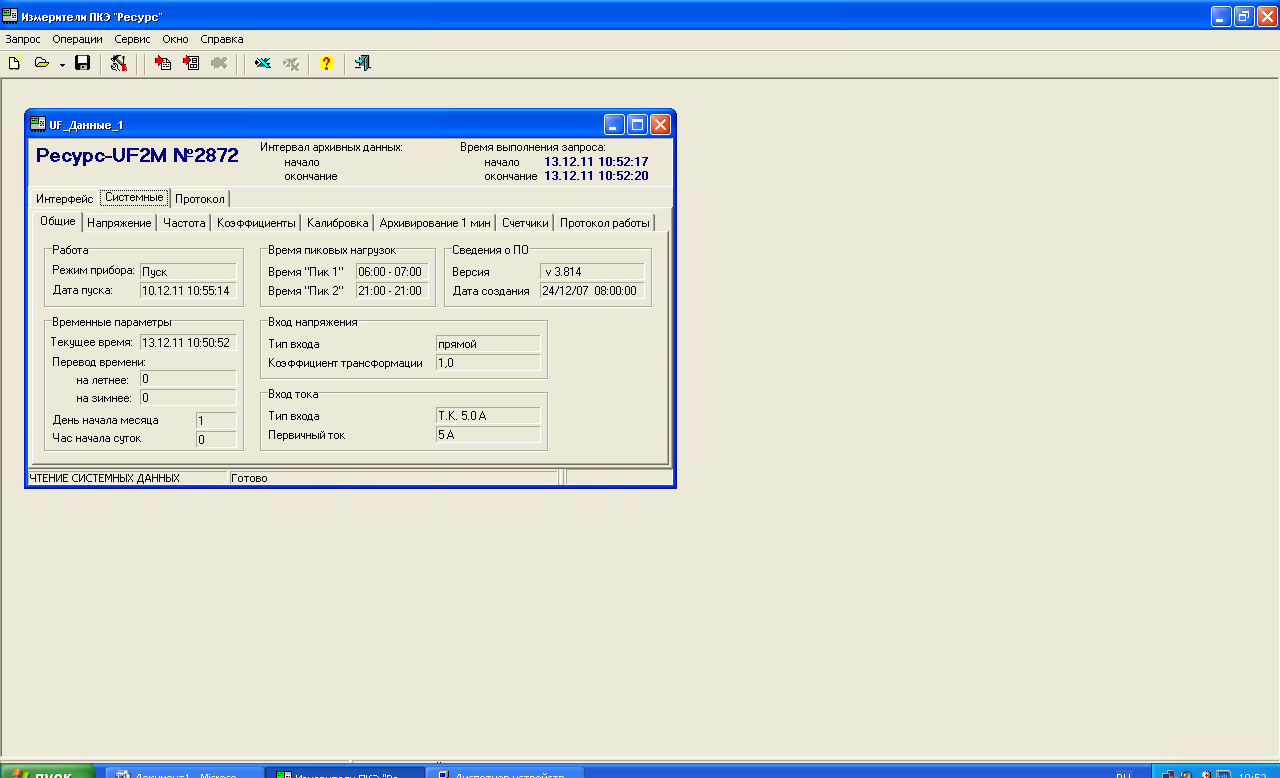Click the exit door toolbar icon
This screenshot has height=778, width=1280.
pos(362,63)
